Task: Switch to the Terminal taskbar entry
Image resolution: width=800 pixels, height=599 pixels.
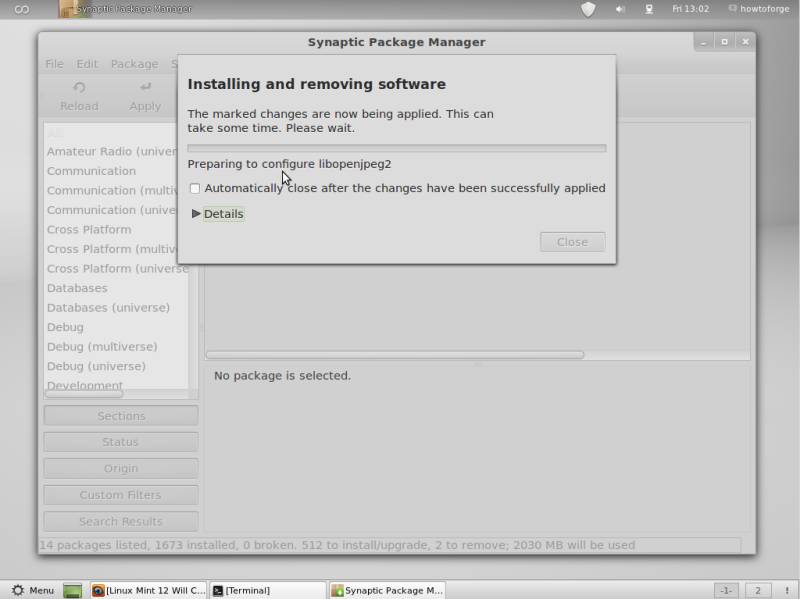Action: coord(268,590)
